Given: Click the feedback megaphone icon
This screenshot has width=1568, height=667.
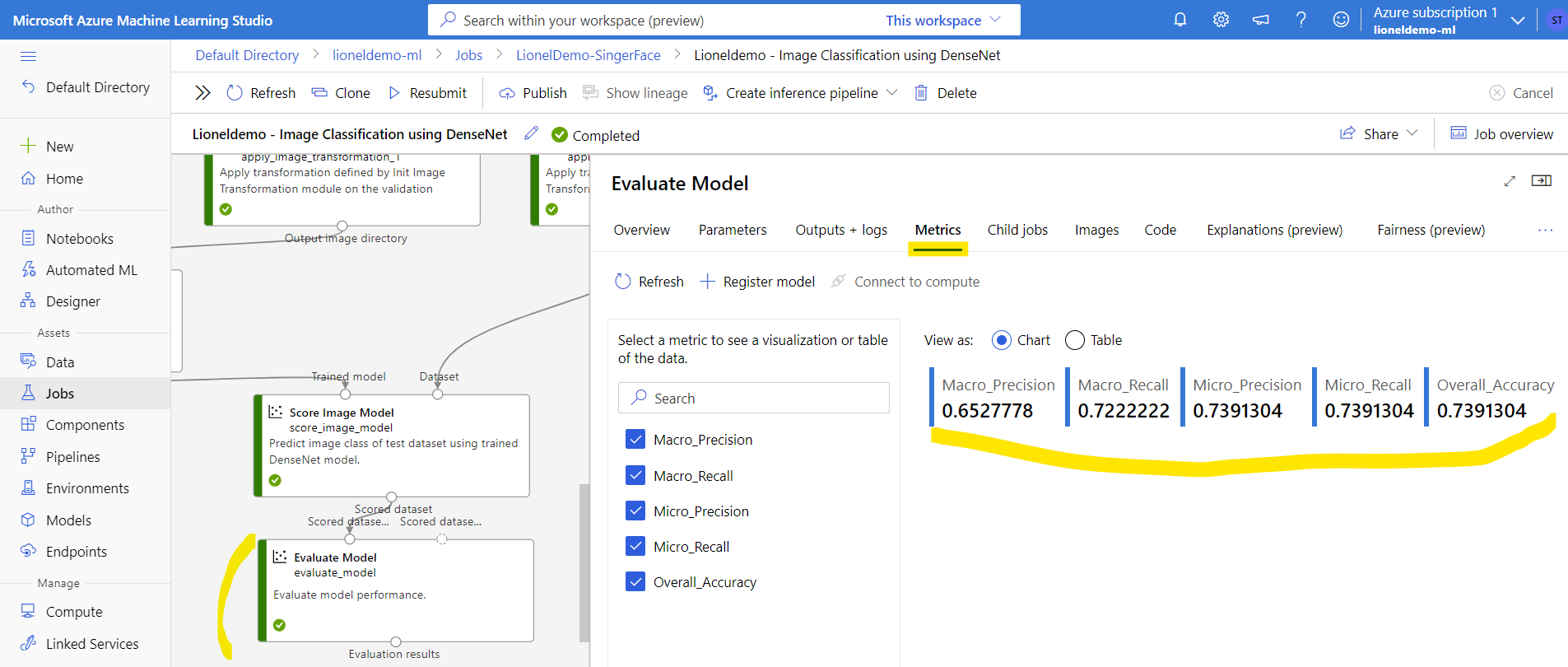Looking at the screenshot, I should click(1261, 20).
